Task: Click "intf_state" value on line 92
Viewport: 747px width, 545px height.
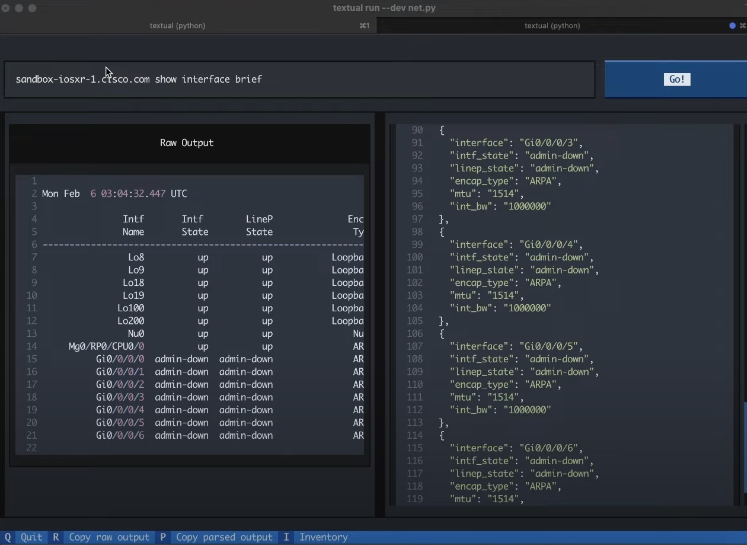Action: [559, 156]
